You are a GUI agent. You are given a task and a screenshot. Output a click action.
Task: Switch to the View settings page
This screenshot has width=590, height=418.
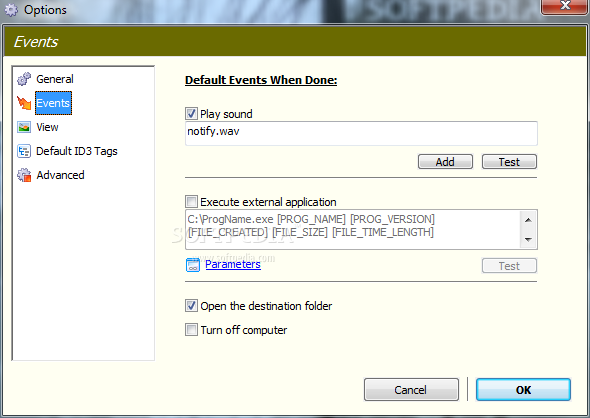click(x=47, y=127)
